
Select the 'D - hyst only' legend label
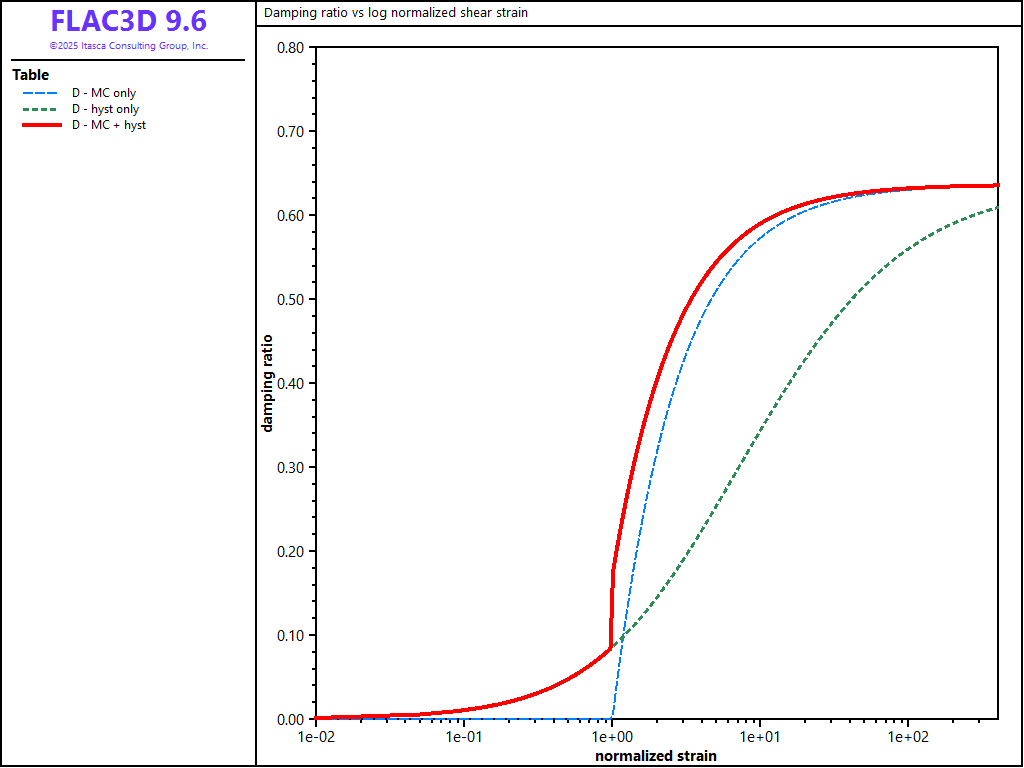tap(105, 109)
